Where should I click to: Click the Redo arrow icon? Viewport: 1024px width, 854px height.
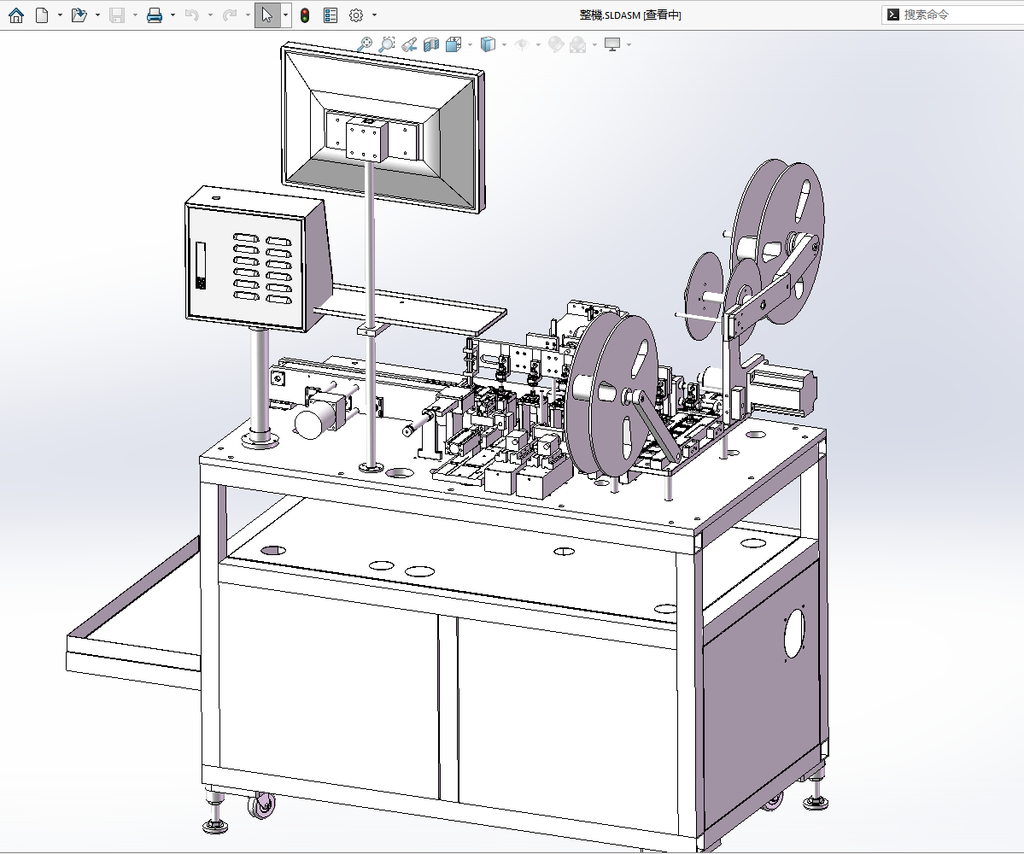(229, 15)
